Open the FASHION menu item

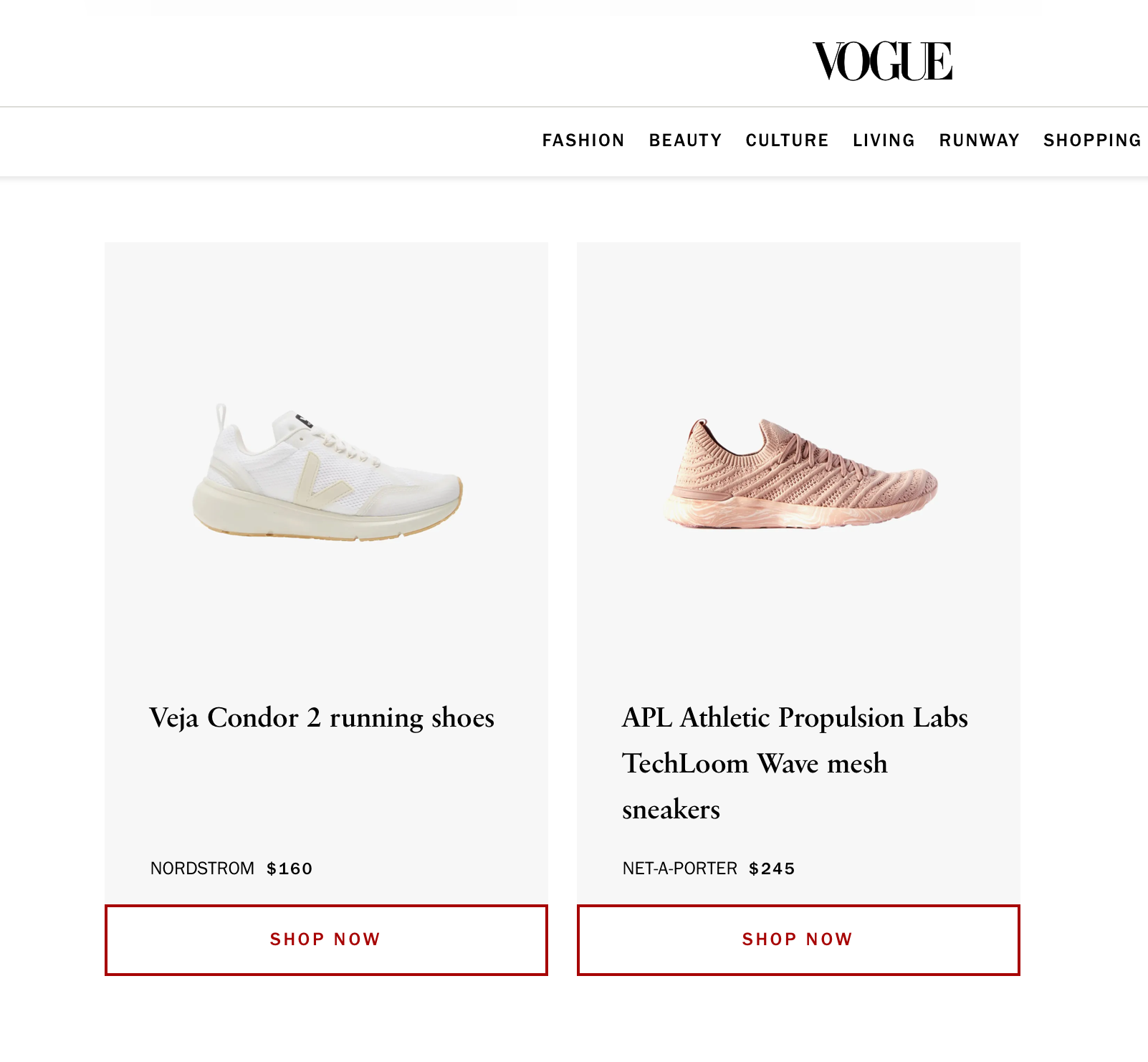584,140
